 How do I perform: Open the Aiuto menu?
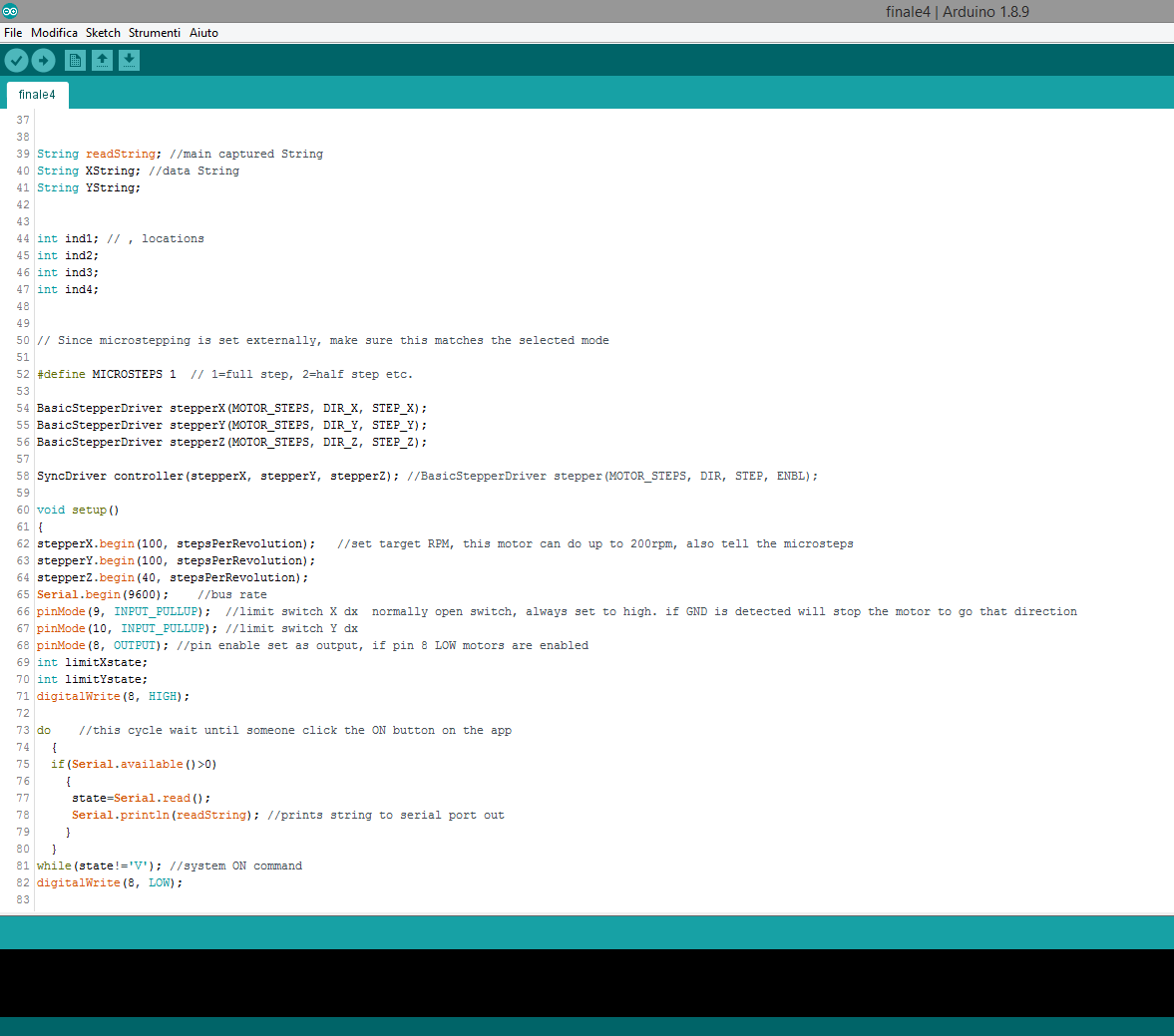203,32
